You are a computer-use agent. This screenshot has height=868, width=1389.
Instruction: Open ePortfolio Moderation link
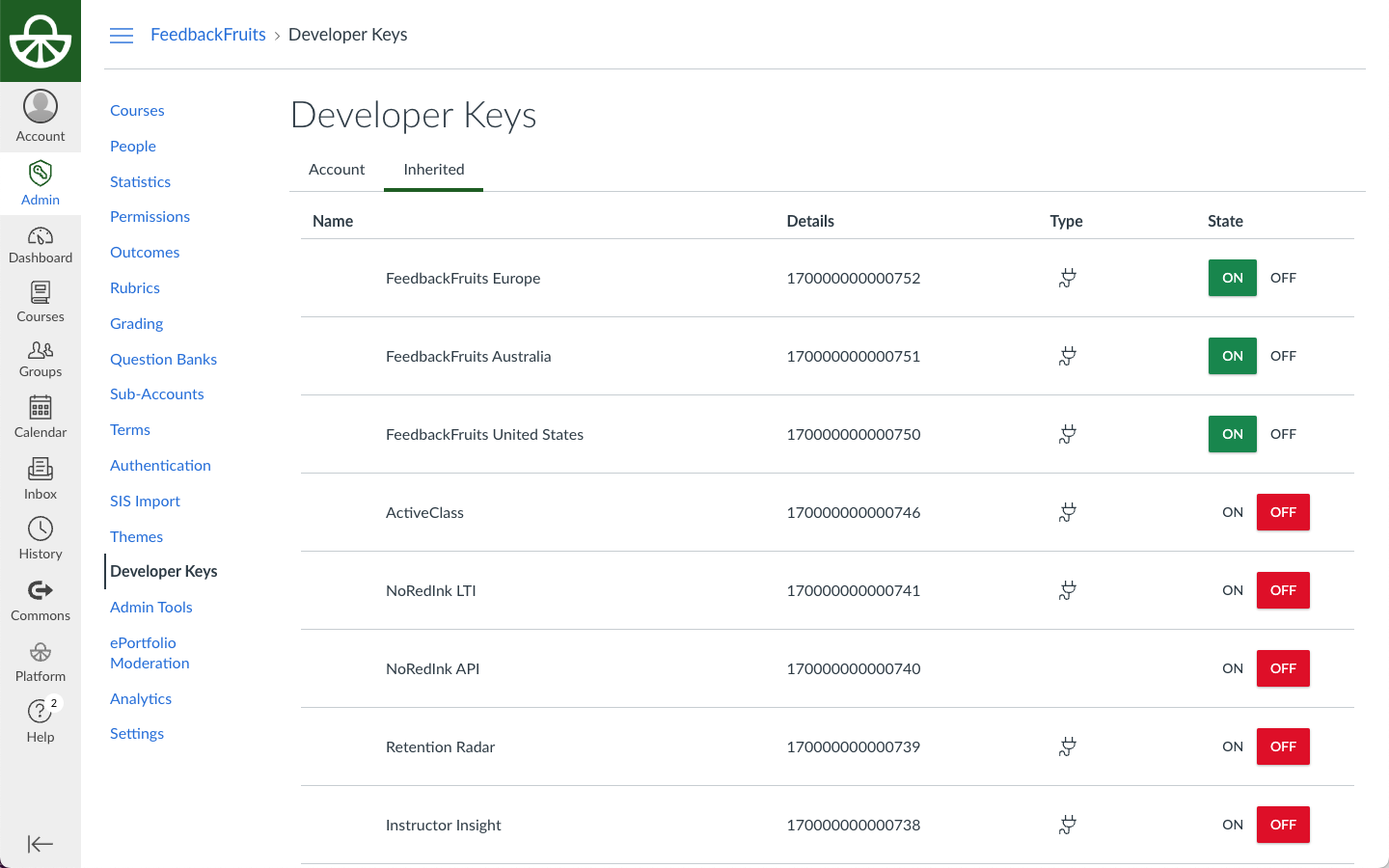[150, 653]
